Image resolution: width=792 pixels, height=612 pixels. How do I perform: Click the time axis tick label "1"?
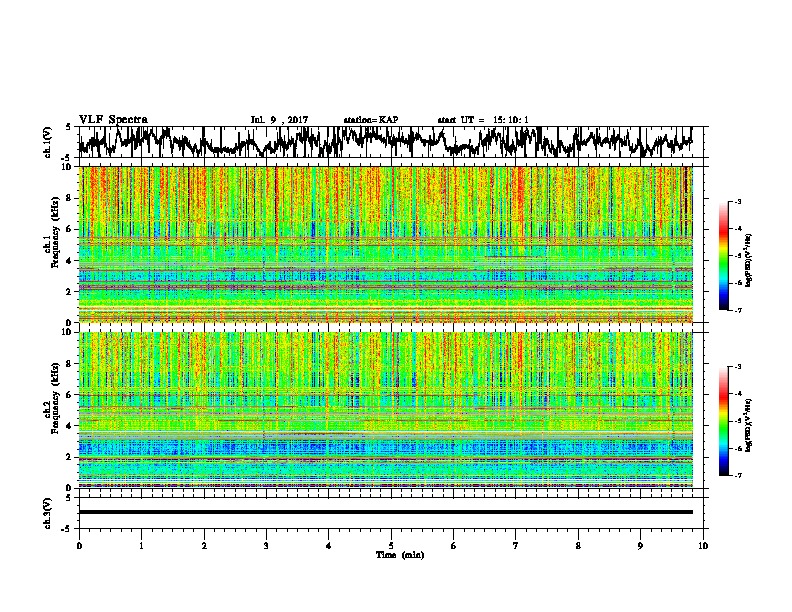141,546
